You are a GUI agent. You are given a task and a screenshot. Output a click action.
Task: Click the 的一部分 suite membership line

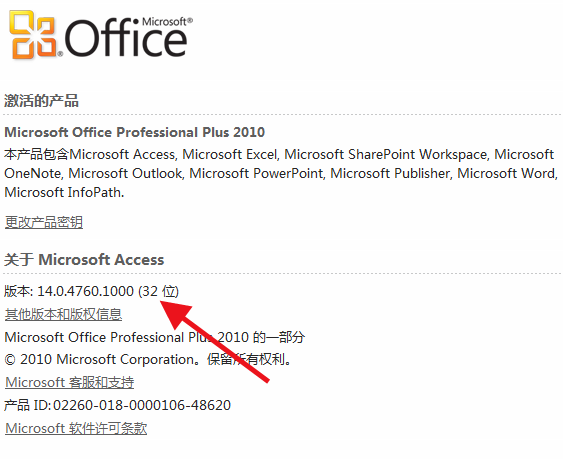(x=155, y=337)
